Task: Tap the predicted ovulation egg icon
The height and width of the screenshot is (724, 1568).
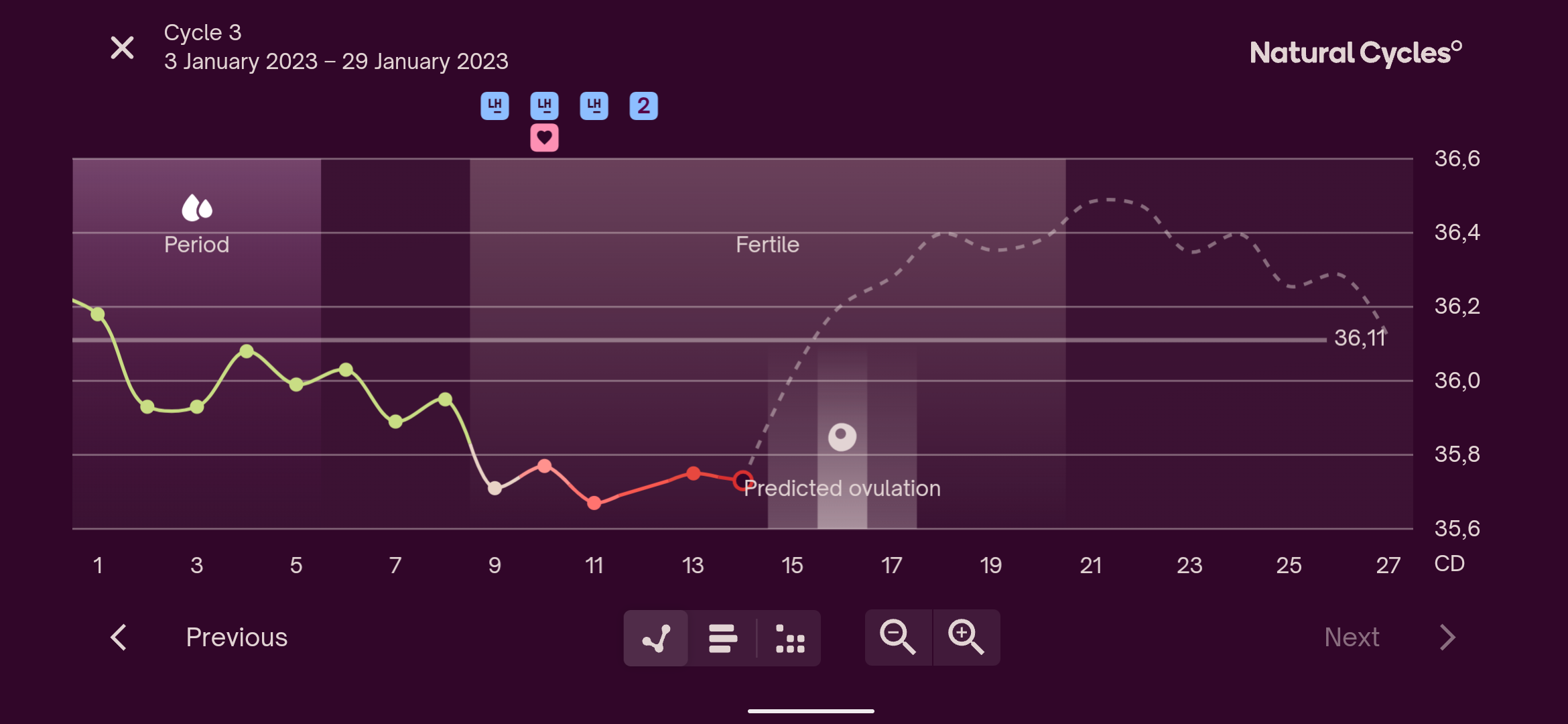Action: (x=842, y=437)
